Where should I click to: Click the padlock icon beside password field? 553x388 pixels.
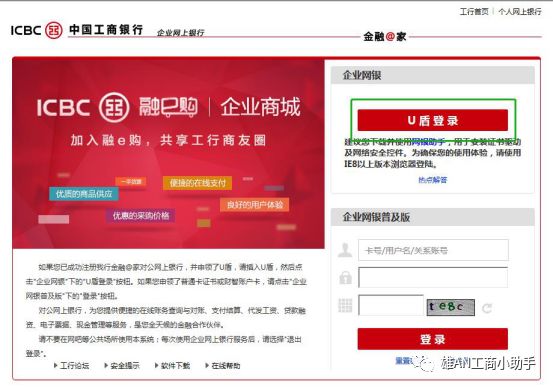[x=345, y=277]
